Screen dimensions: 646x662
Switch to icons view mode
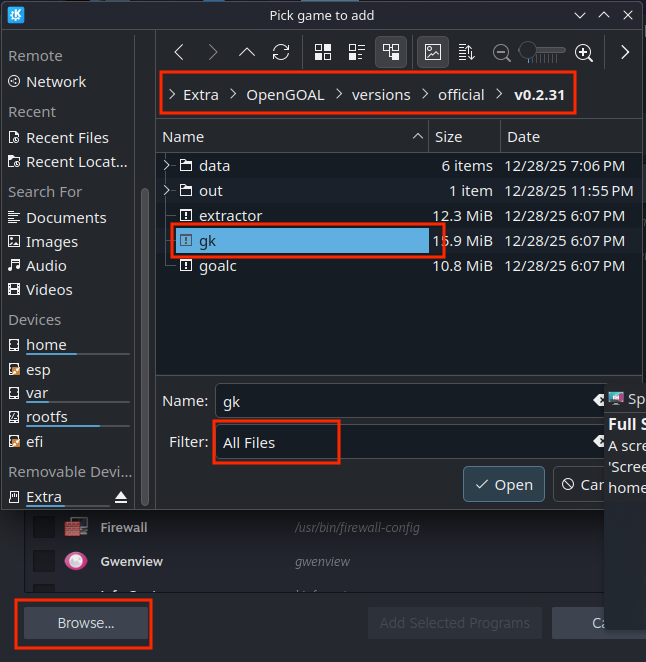point(323,52)
